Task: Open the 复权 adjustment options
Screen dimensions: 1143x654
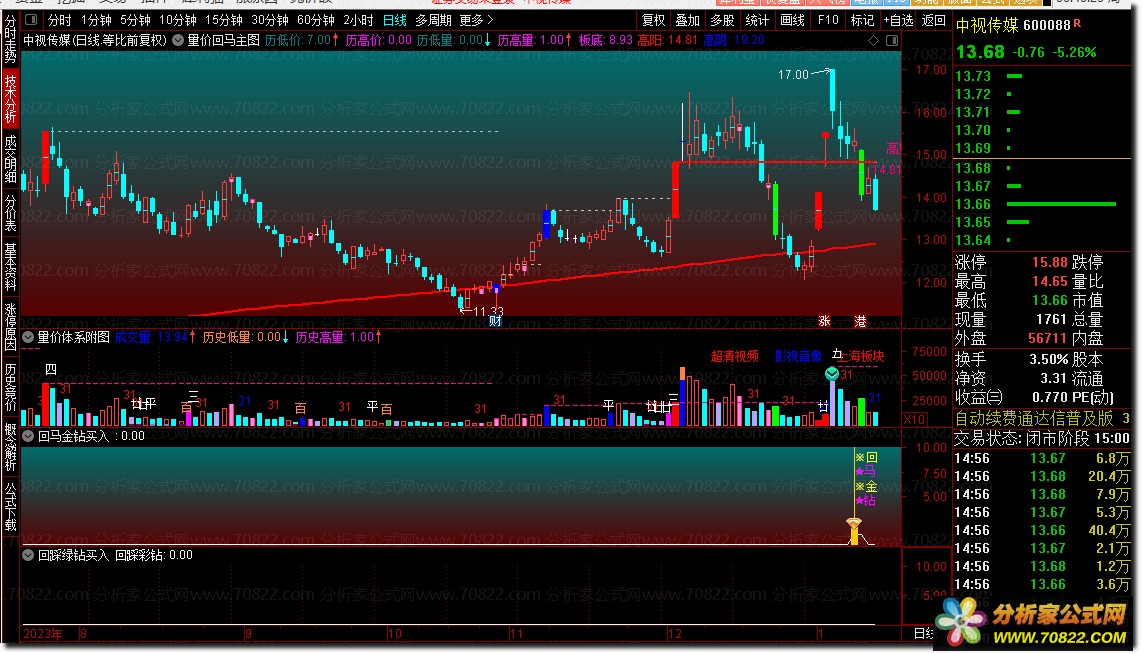Action: 653,20
